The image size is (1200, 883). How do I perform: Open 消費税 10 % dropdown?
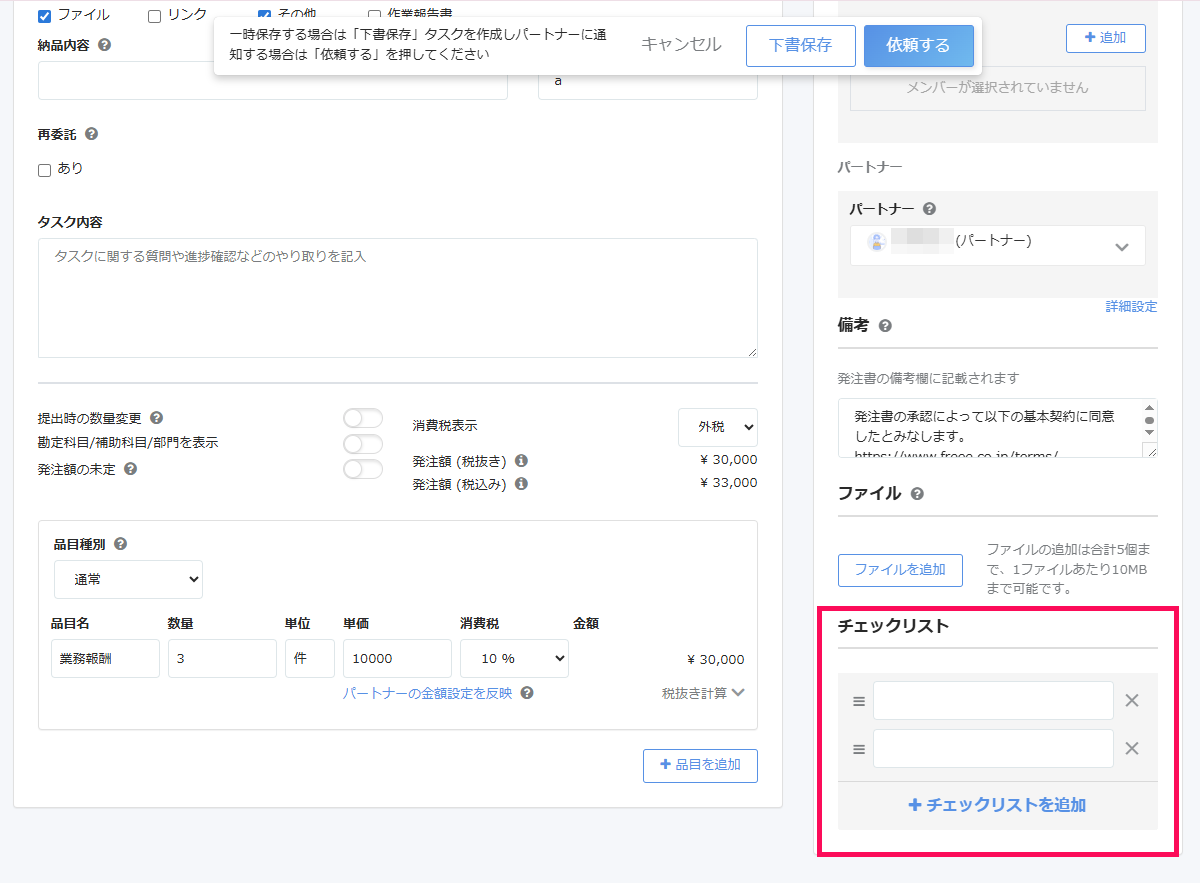pyautogui.click(x=514, y=659)
